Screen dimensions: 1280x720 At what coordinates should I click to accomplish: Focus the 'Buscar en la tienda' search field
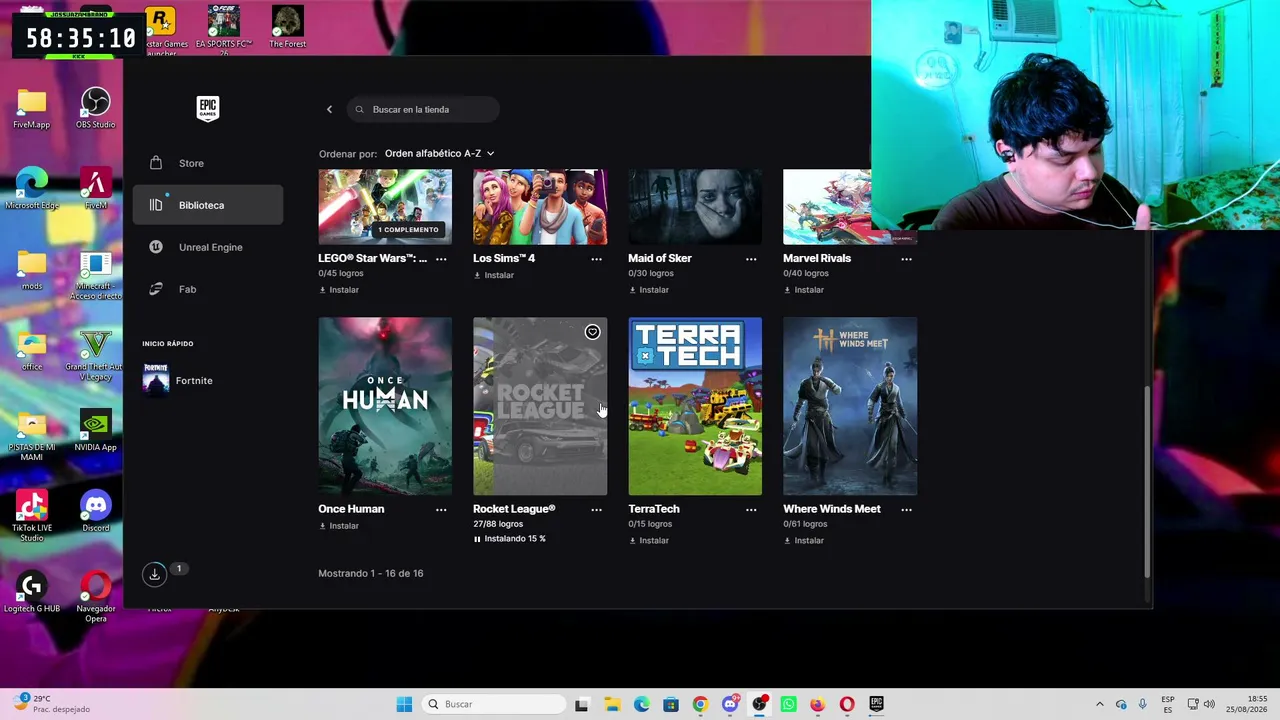pos(423,109)
